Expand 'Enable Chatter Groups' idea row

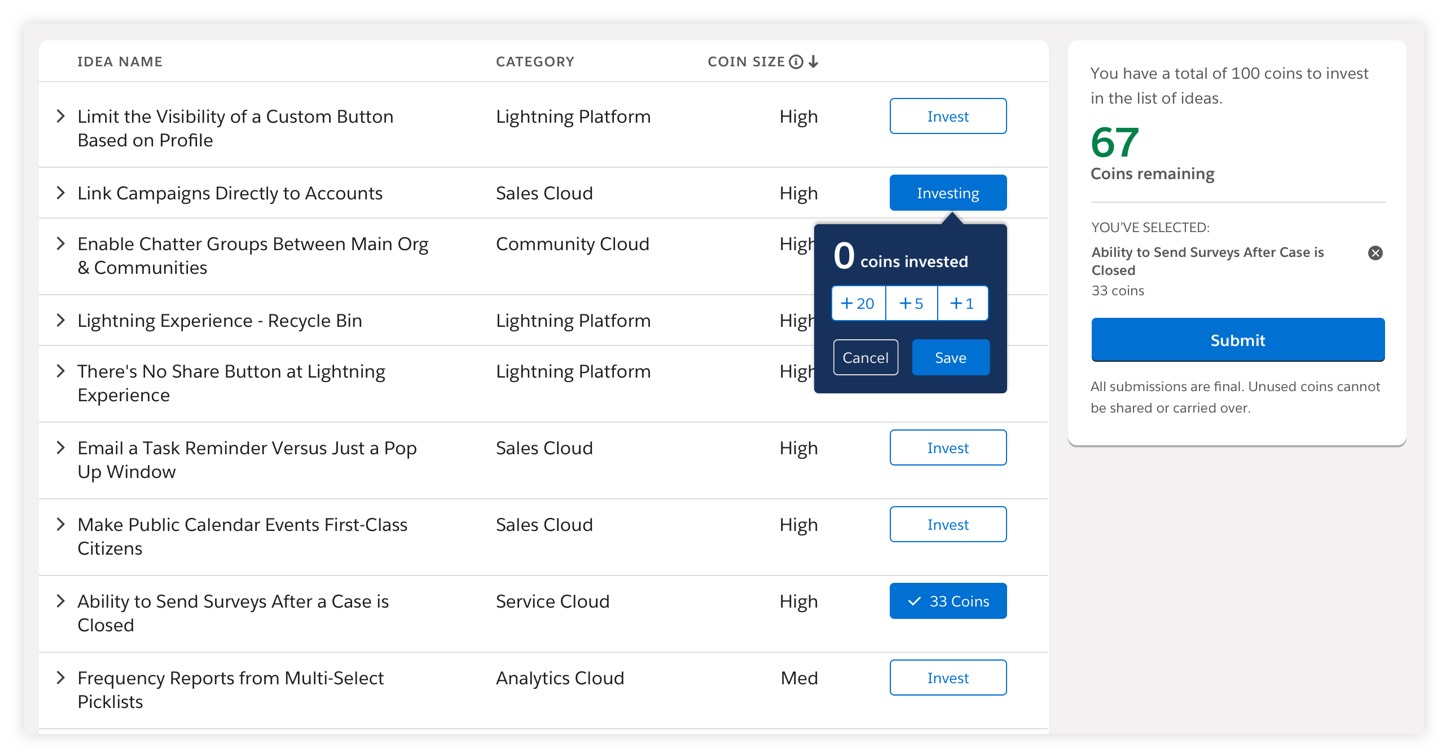point(61,244)
